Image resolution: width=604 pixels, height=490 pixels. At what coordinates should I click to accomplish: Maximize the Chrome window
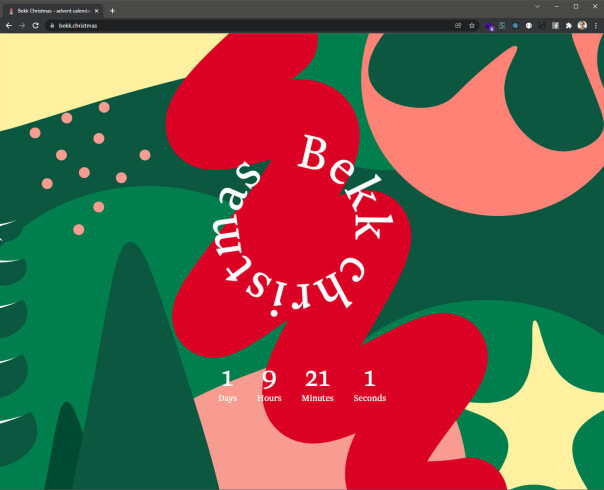click(576, 6)
